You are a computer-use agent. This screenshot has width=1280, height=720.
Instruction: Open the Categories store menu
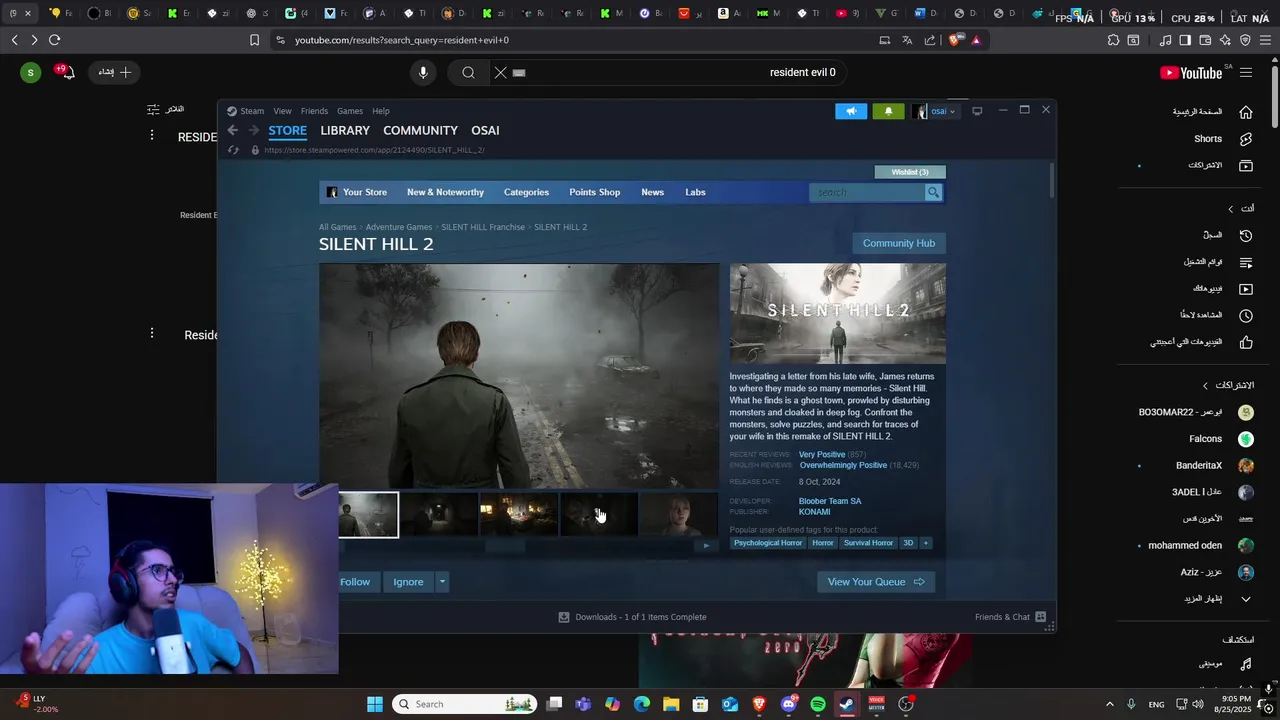526,192
